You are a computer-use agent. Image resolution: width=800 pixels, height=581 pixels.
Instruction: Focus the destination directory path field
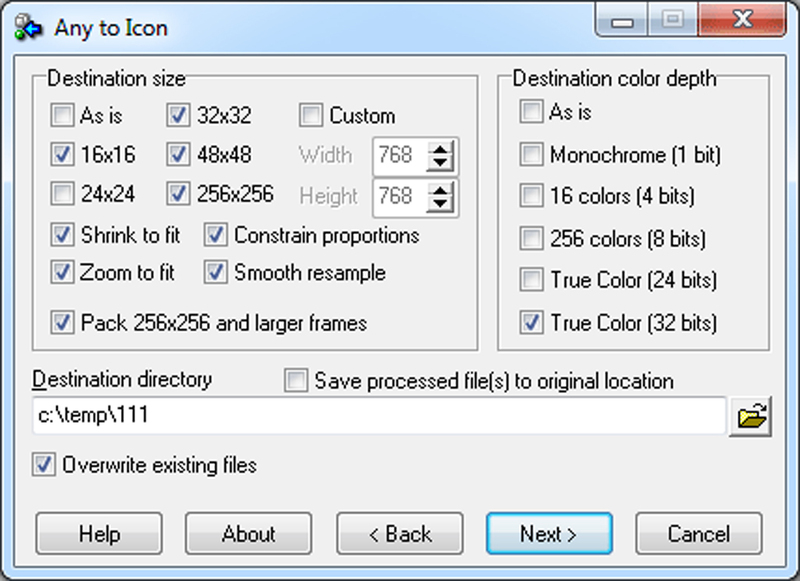[x=379, y=416]
